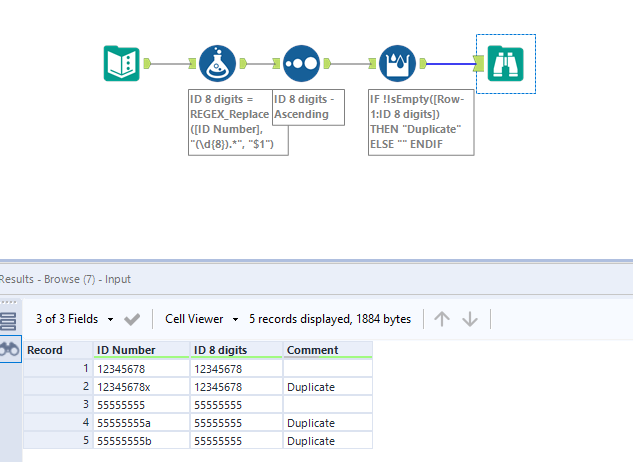This screenshot has height=462, width=633.
Task: Click the blue connection into Browse tool
Action: click(x=450, y=63)
